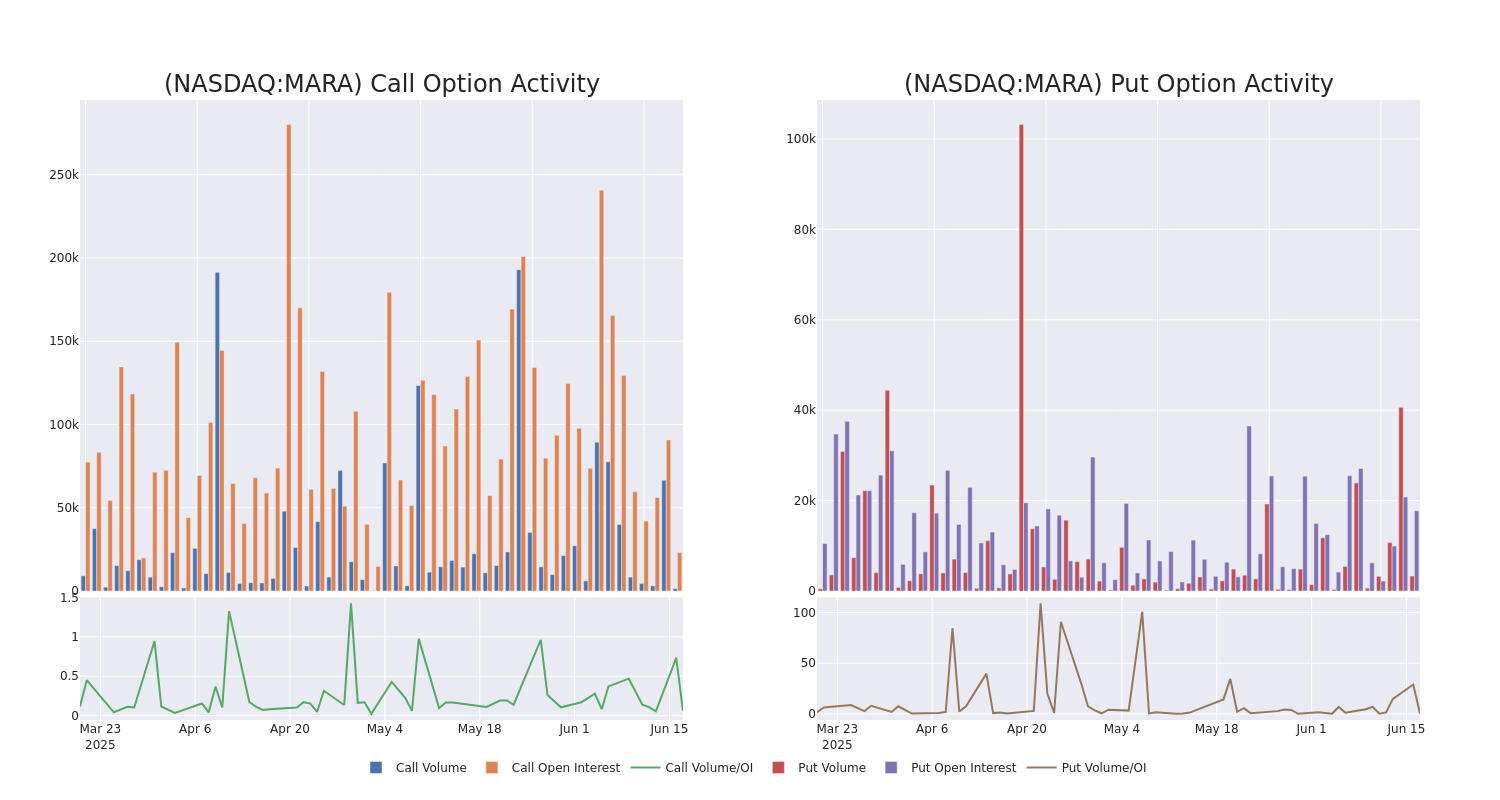
Task: Click the Call Option Activity chart title
Action: pos(382,84)
